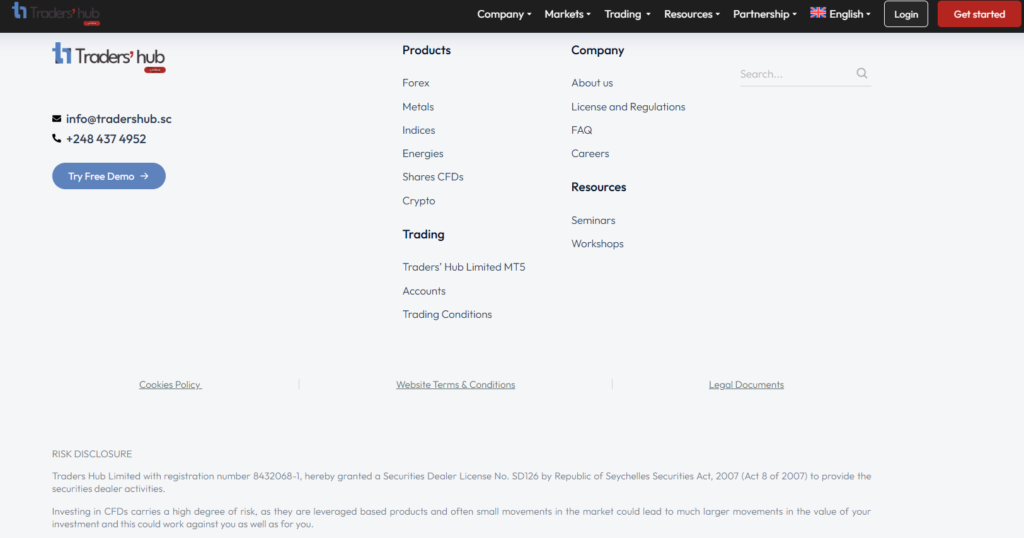Open the Seminars link
The width and height of the screenshot is (1024, 538).
pyautogui.click(x=594, y=220)
